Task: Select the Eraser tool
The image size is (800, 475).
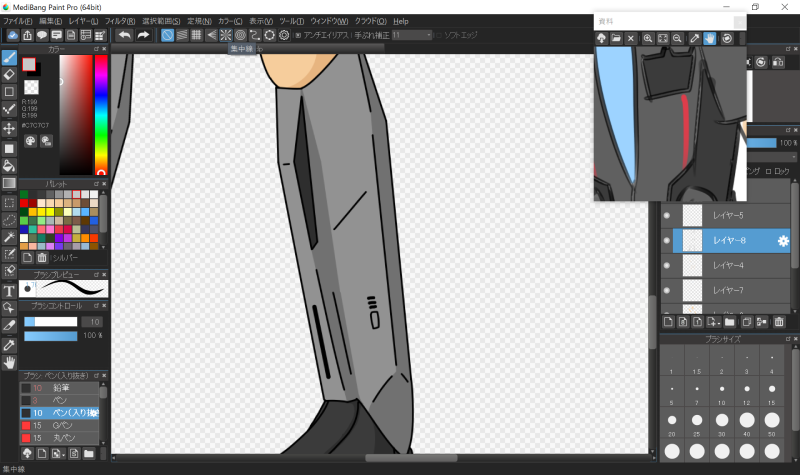Action: tap(9, 74)
